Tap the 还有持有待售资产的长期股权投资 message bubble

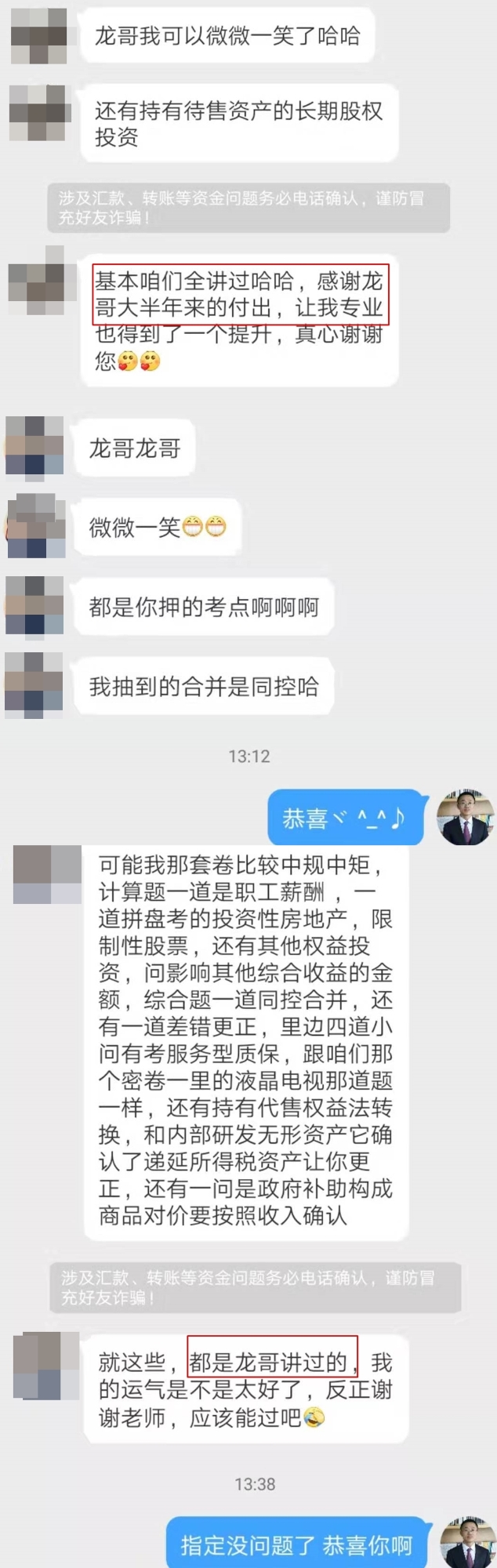[x=239, y=123]
